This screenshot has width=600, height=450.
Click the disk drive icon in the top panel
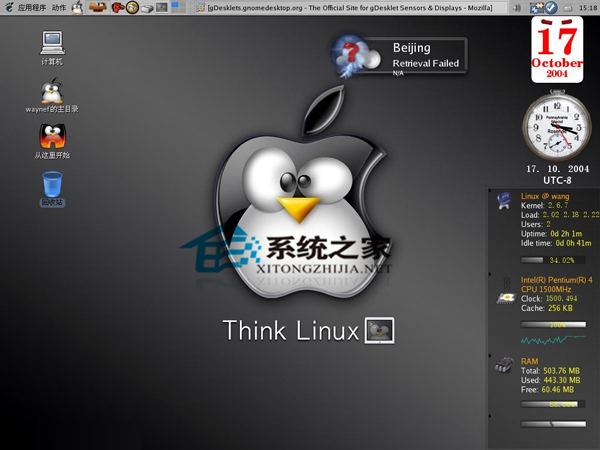pyautogui.click(x=147, y=8)
